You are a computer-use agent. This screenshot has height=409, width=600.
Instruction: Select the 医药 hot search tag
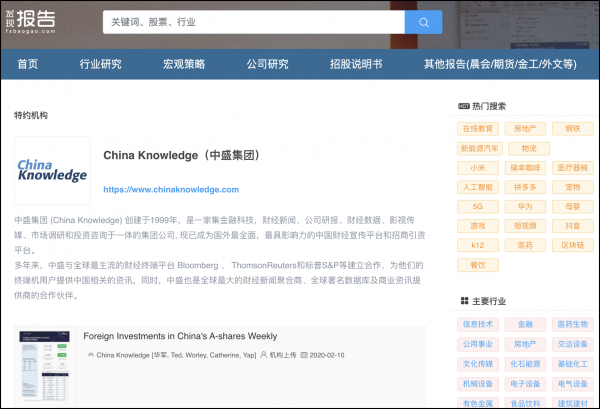pyautogui.click(x=525, y=245)
